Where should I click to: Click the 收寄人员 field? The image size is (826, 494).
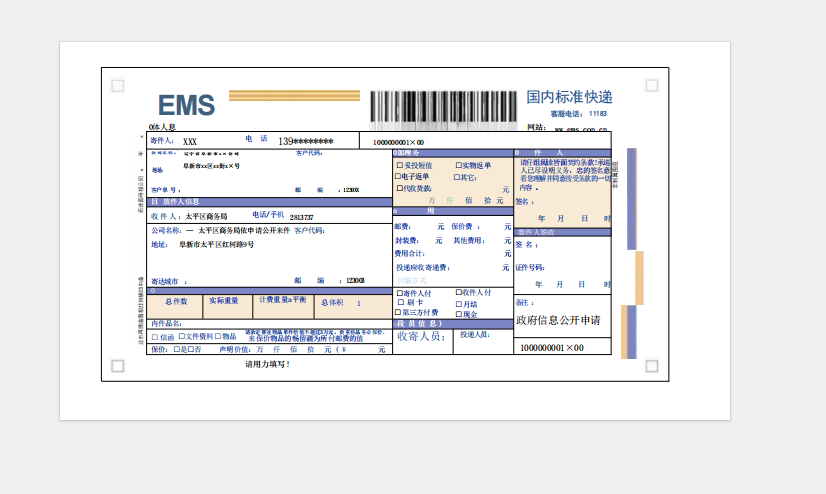(422, 341)
